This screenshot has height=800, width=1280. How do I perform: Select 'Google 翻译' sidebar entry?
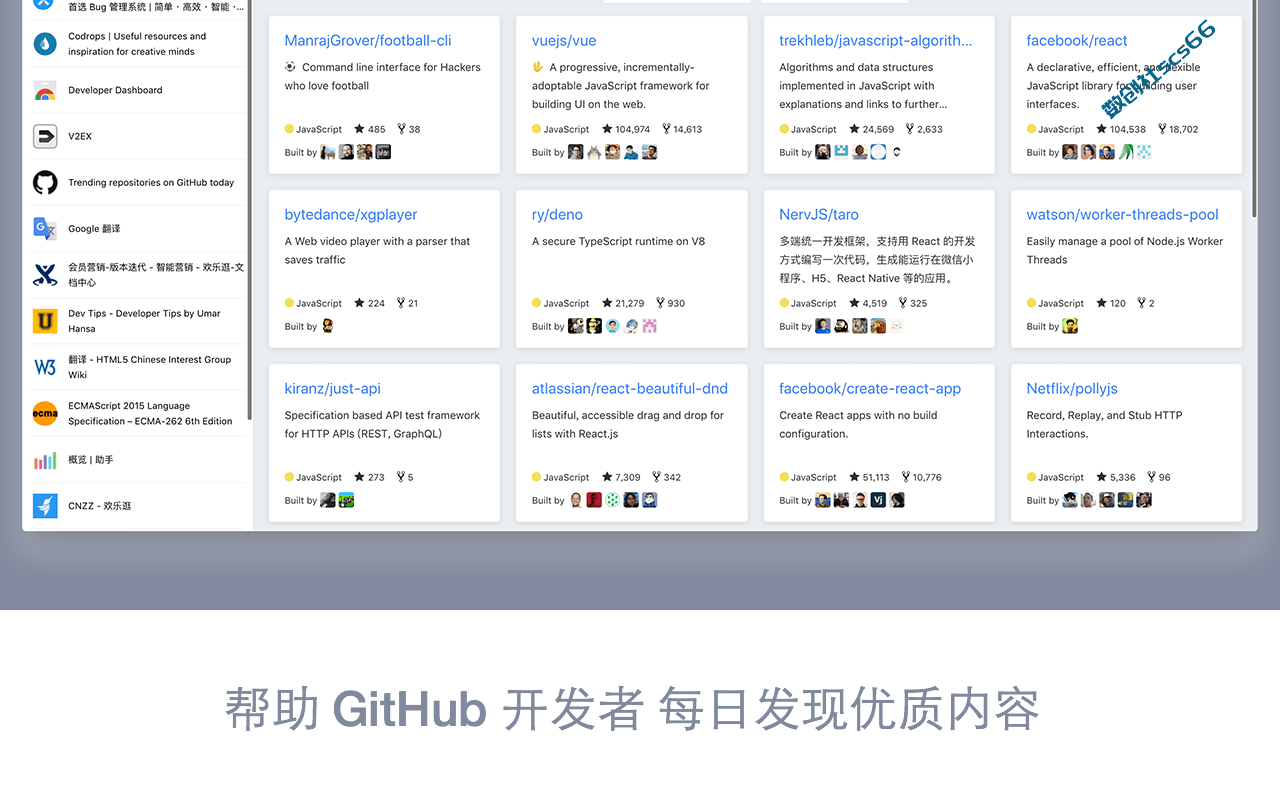point(94,229)
